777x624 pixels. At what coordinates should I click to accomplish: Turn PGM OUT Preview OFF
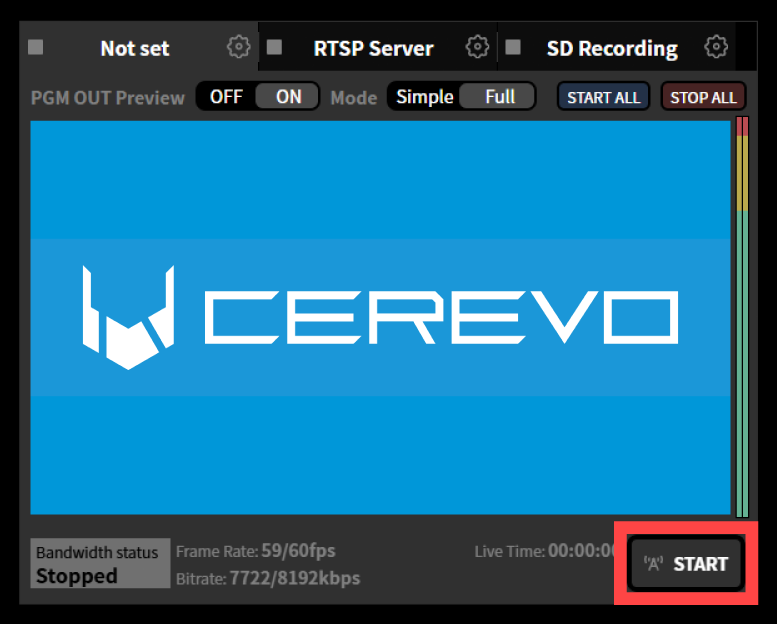tap(226, 97)
